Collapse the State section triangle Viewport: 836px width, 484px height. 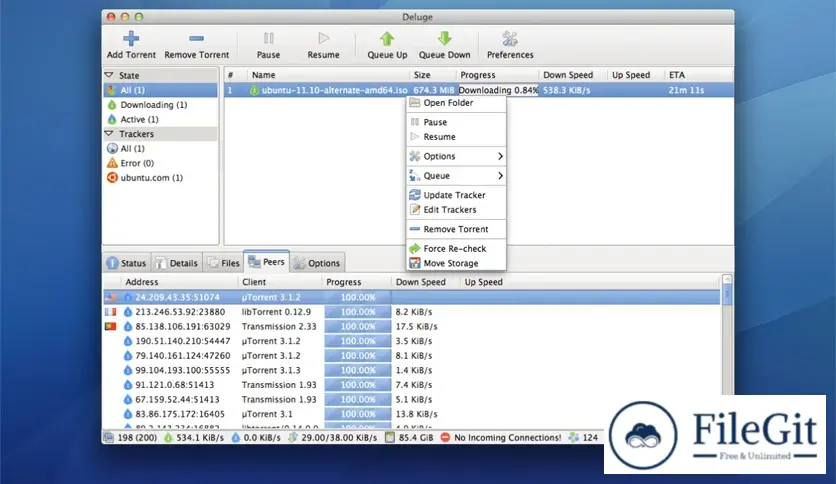[x=109, y=75]
